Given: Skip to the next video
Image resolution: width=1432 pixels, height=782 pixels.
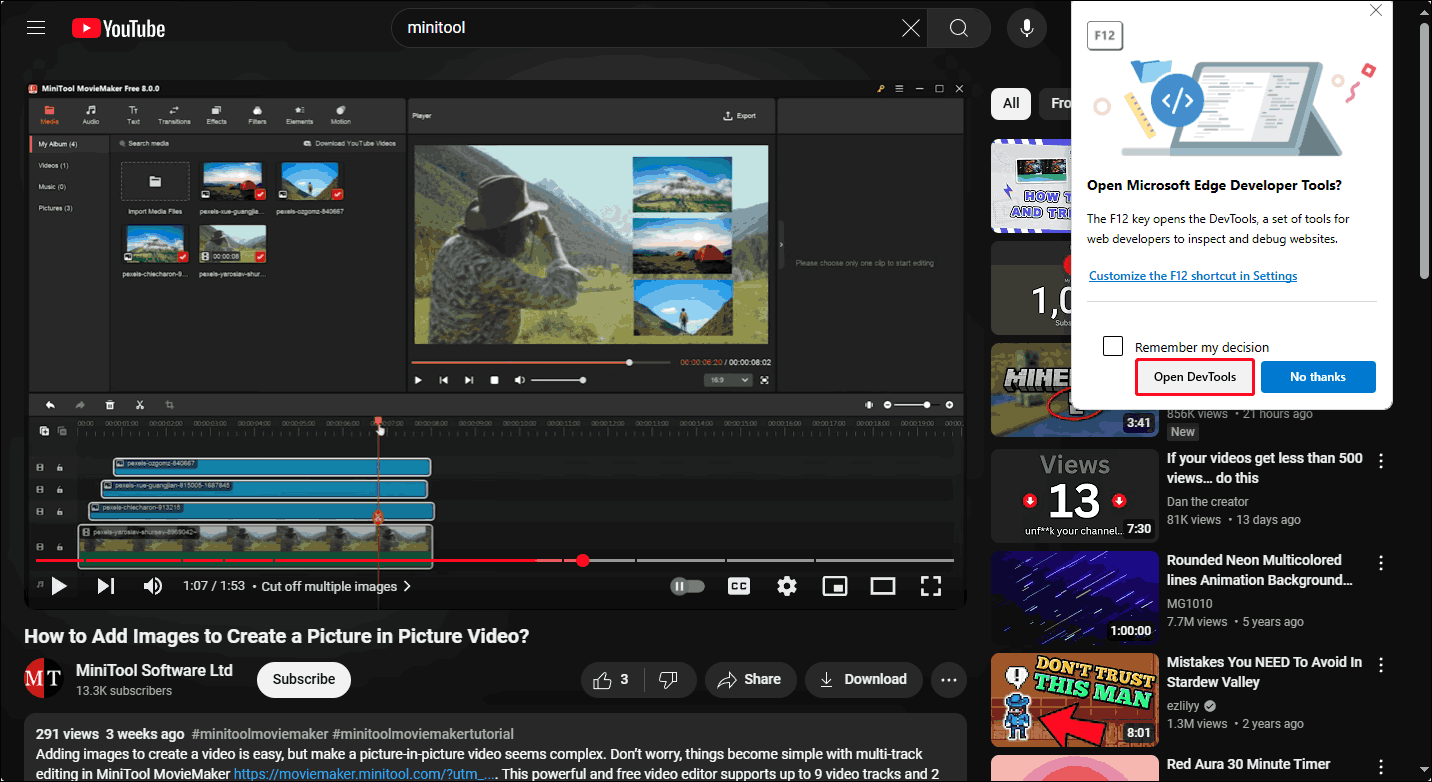Looking at the screenshot, I should point(106,586).
